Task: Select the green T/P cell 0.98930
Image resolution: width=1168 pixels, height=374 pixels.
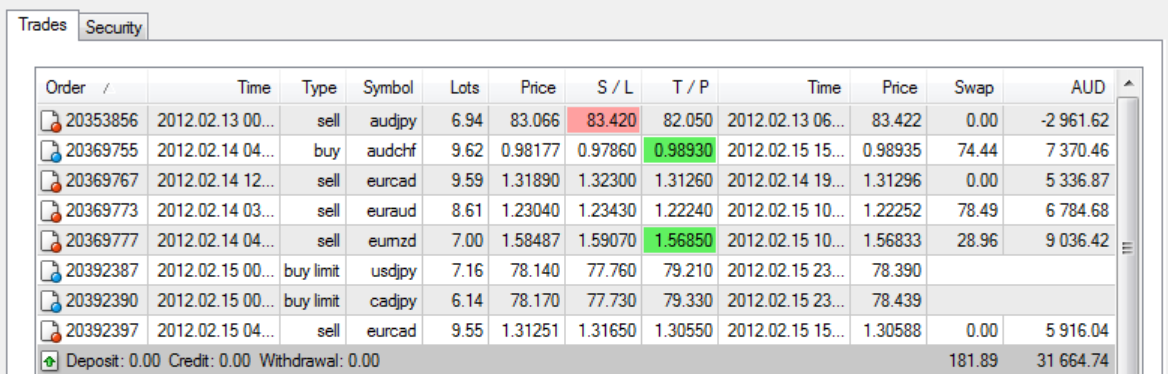Action: tap(680, 150)
